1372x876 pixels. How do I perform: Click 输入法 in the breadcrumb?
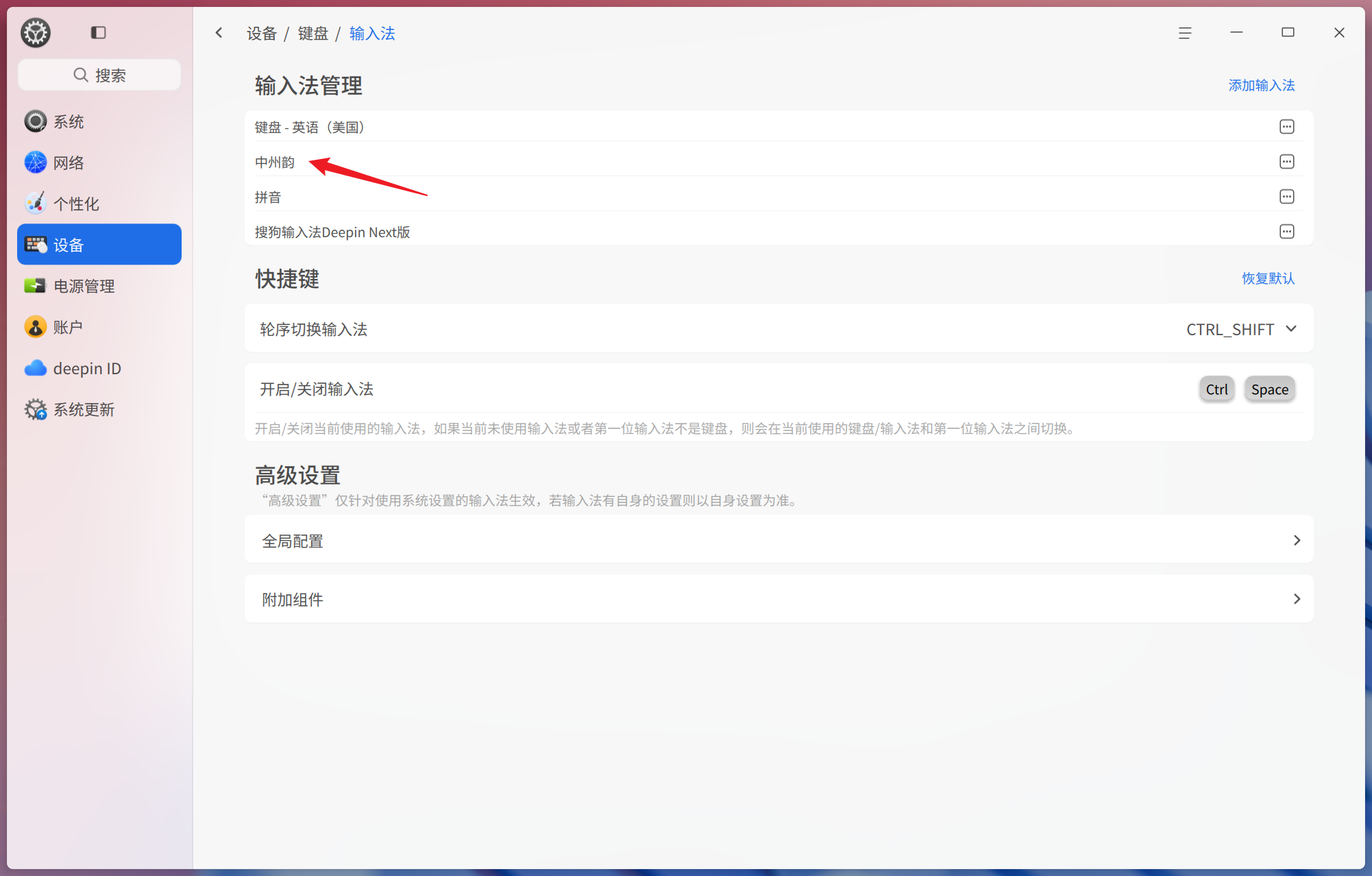pyautogui.click(x=372, y=34)
